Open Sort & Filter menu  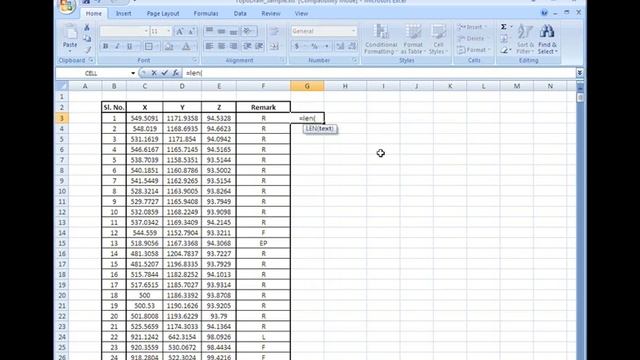coord(525,39)
